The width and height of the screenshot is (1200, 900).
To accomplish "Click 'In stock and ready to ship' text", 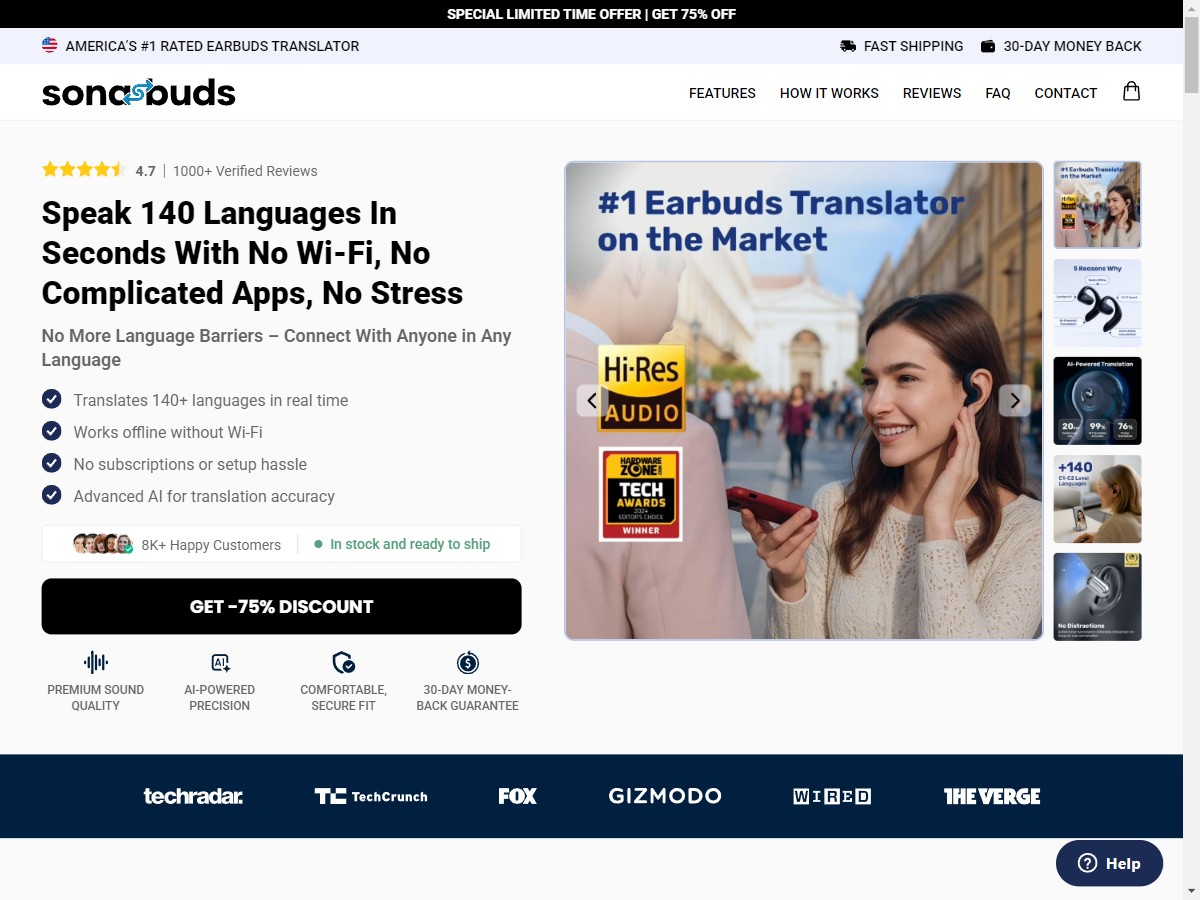I will [410, 544].
